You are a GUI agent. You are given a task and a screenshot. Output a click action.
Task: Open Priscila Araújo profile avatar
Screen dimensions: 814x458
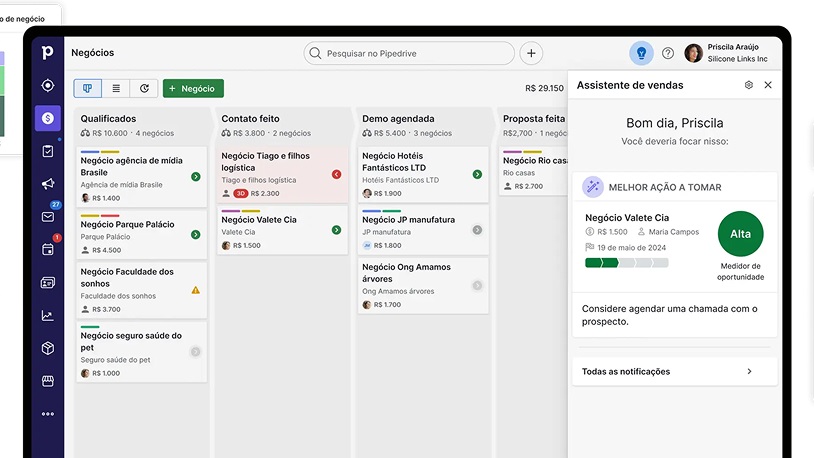pos(694,53)
